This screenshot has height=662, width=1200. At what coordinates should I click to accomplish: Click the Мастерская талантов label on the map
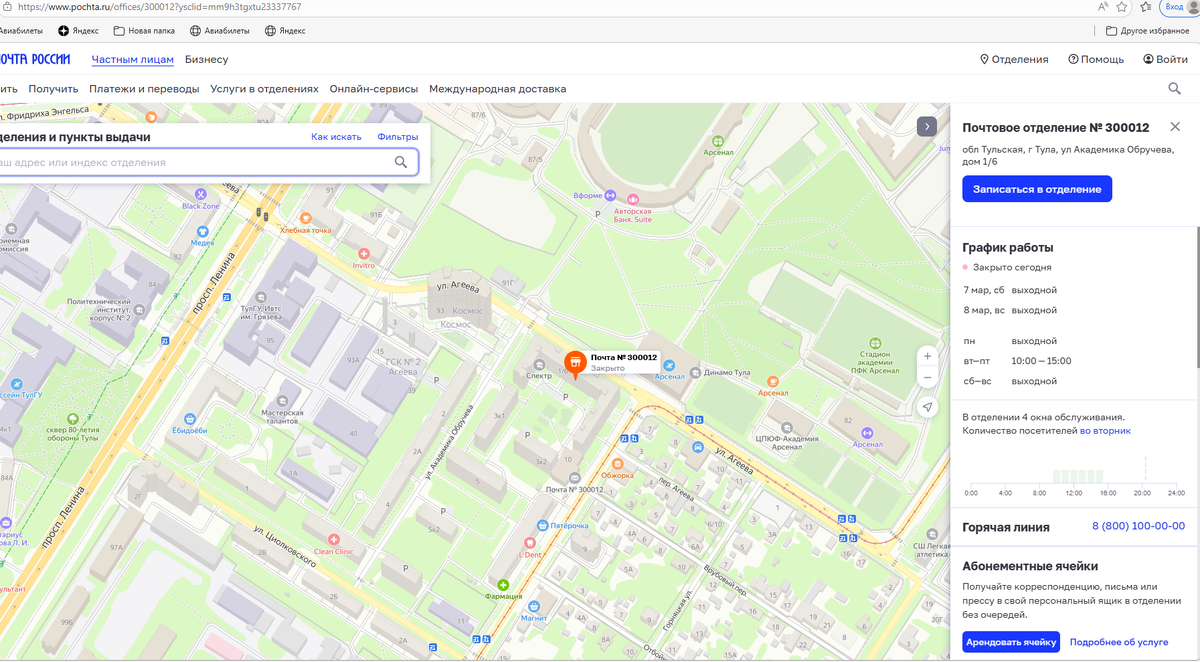[282, 416]
